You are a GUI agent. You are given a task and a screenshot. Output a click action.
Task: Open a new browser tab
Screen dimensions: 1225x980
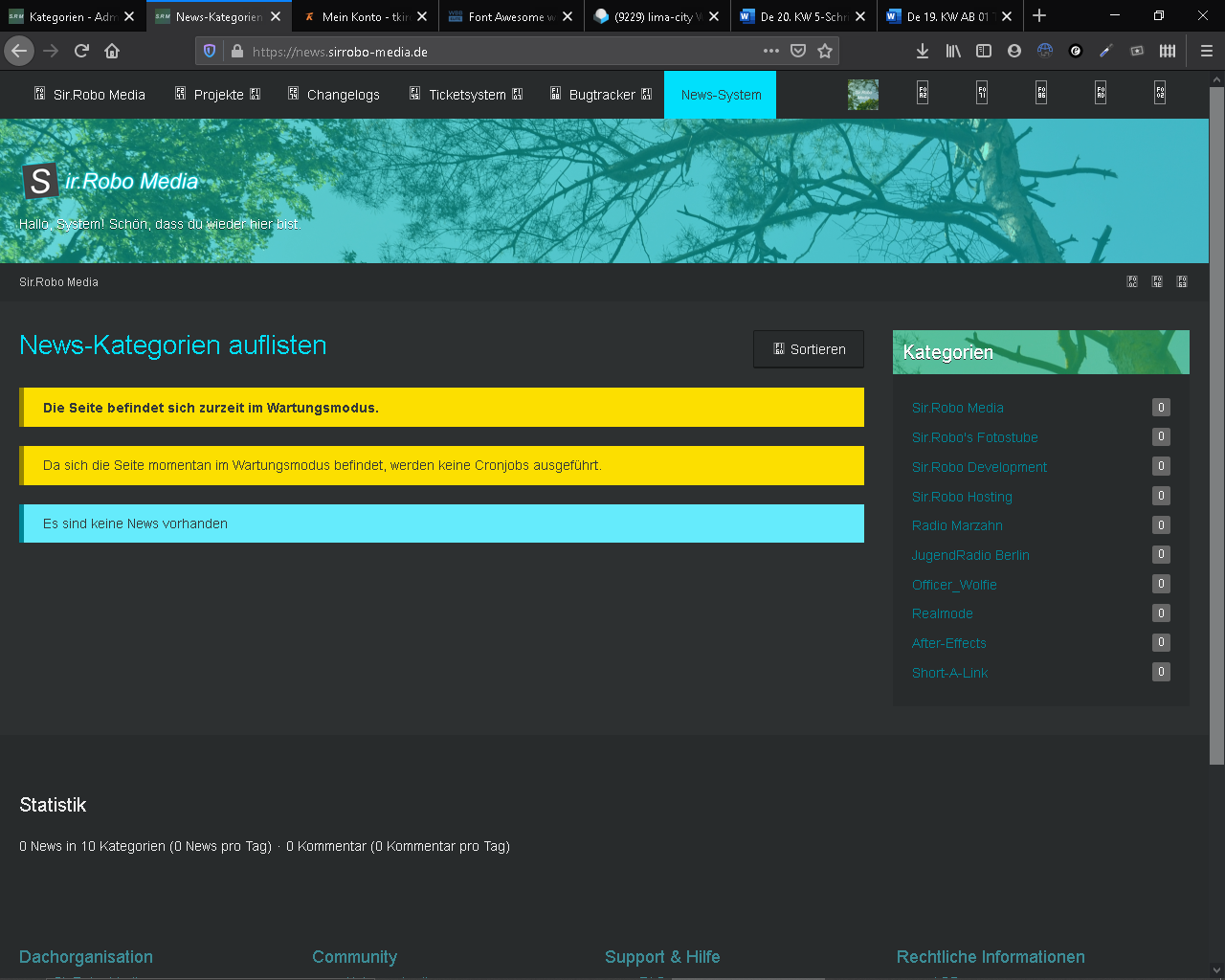click(1039, 15)
